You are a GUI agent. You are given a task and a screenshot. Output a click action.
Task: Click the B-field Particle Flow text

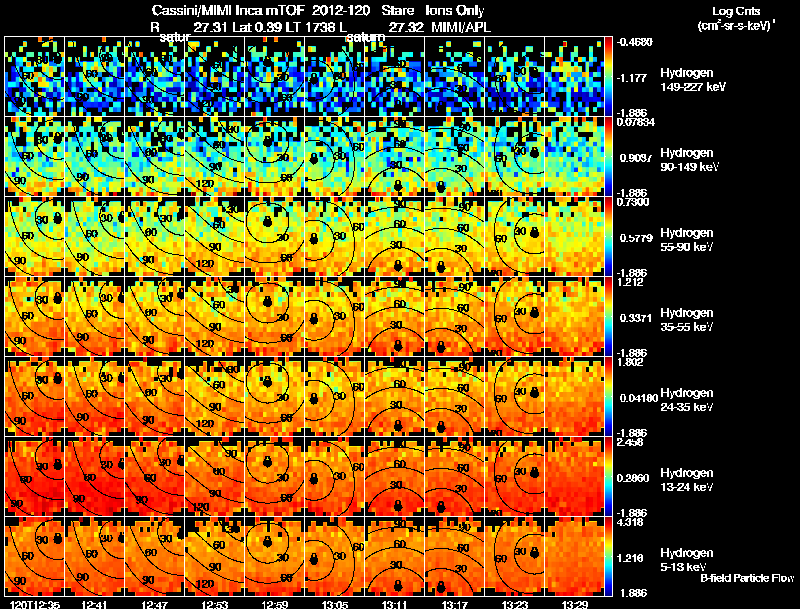click(x=747, y=578)
